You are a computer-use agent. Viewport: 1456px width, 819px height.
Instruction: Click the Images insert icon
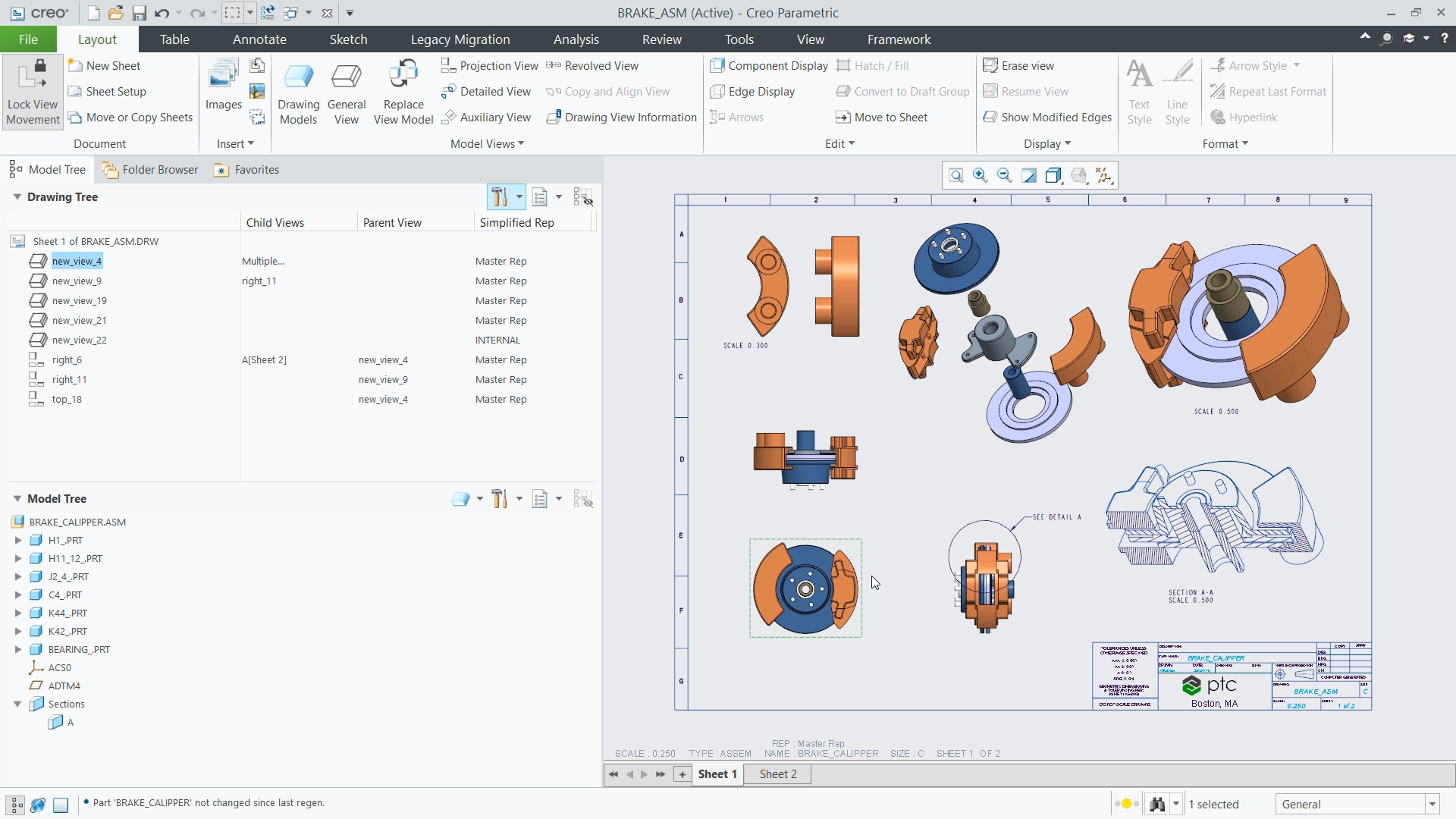[x=223, y=85]
